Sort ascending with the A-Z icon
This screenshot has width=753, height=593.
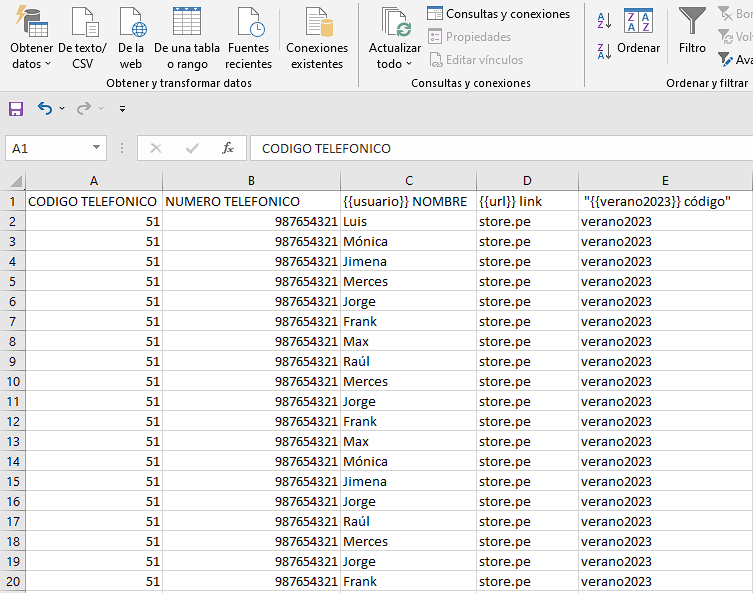pos(604,20)
